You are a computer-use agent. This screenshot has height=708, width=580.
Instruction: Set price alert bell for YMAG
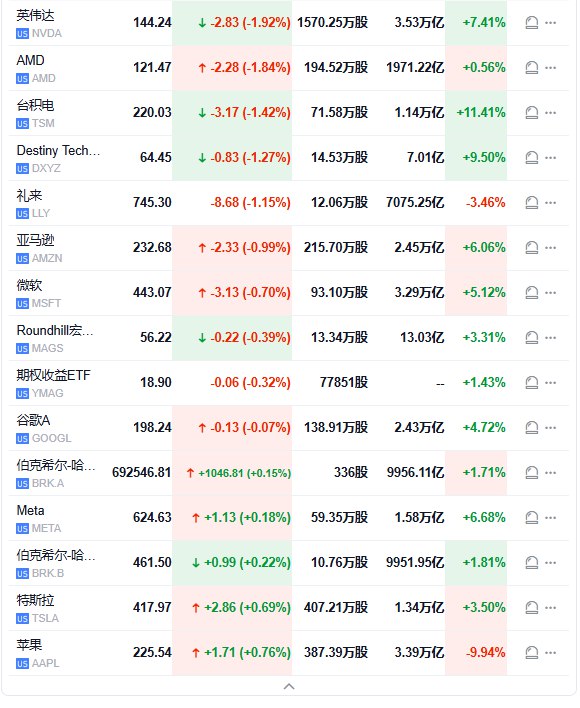pyautogui.click(x=532, y=383)
